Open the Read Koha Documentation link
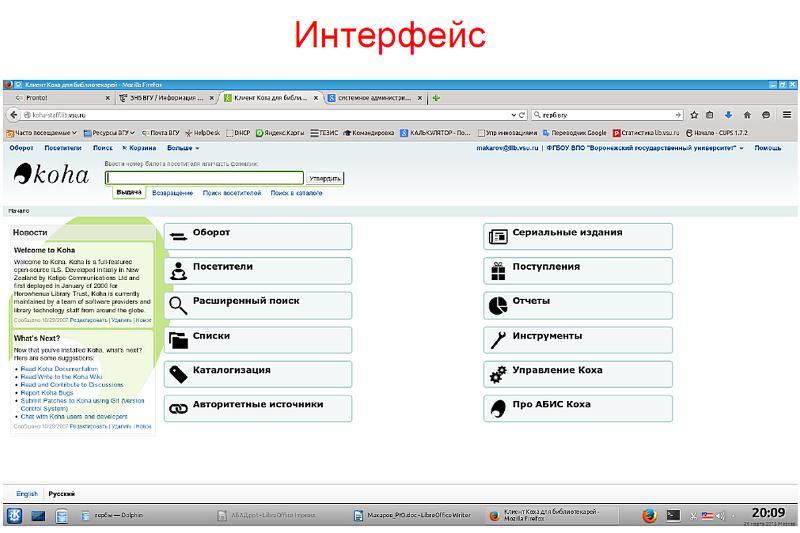Image resolution: width=800 pixels, height=533 pixels. click(x=59, y=369)
